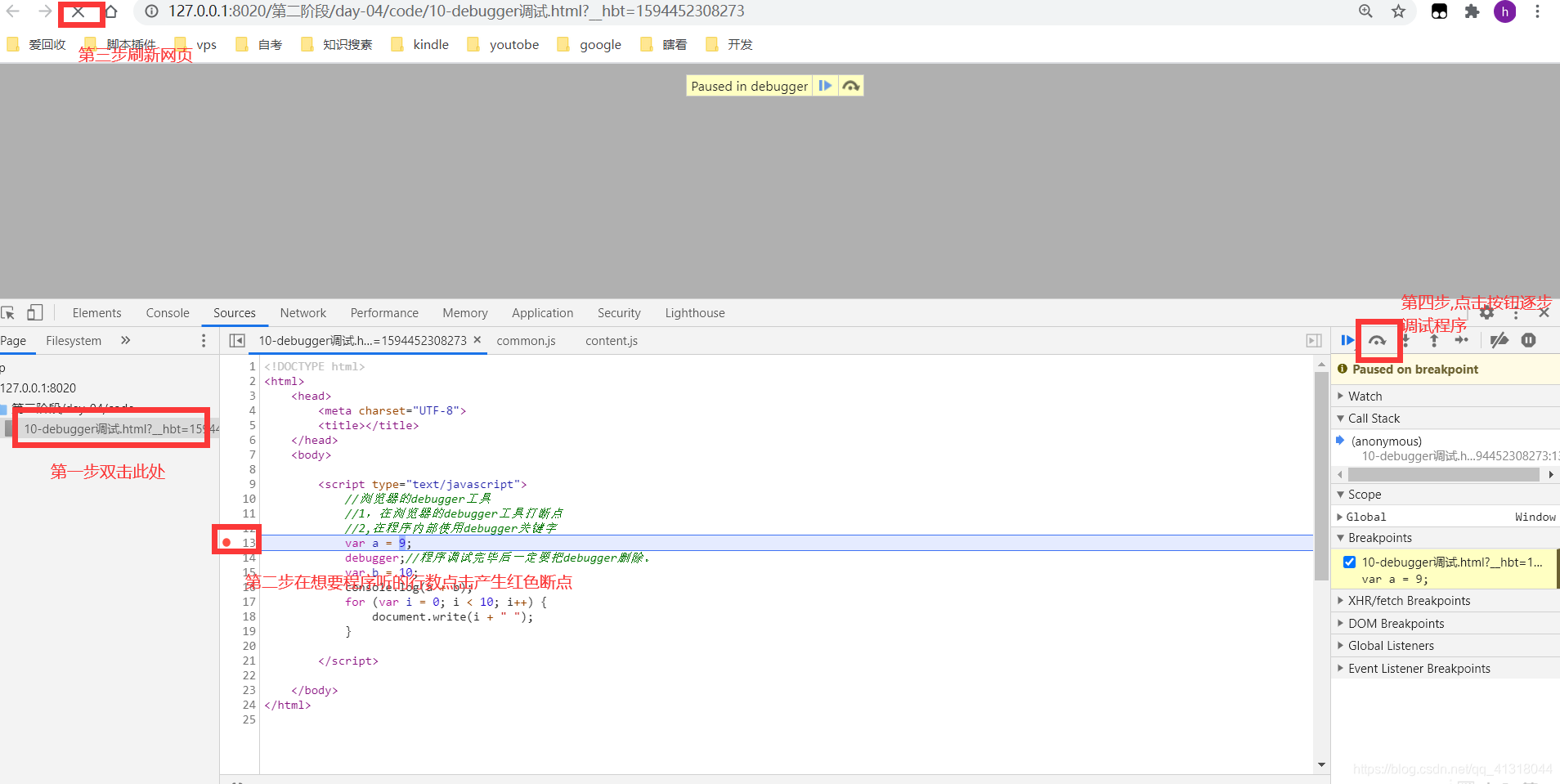1560x784 pixels.
Task: Show more navigator tabs chevron
Action: point(125,341)
